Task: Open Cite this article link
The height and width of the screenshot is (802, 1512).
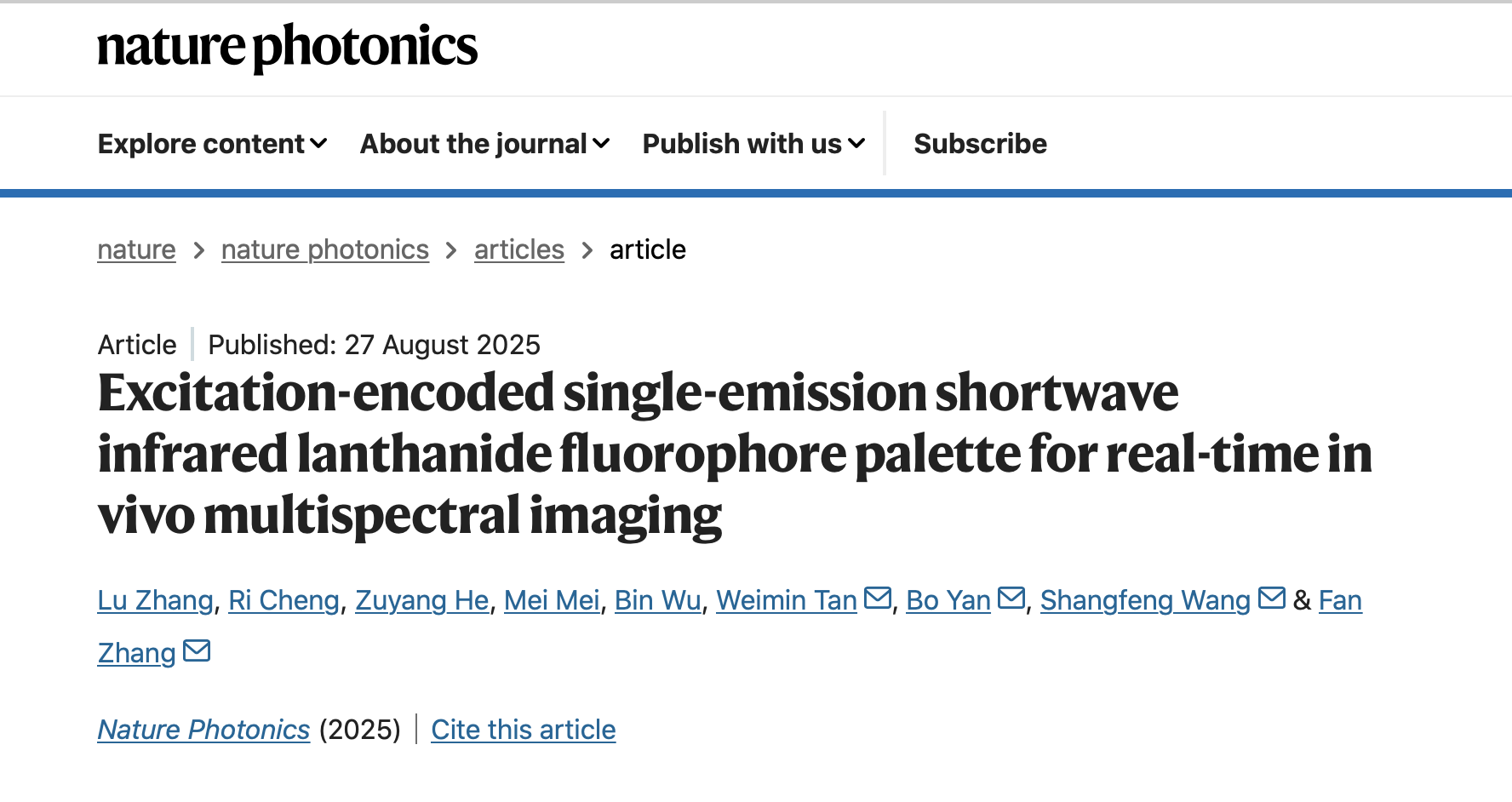Action: click(x=523, y=730)
